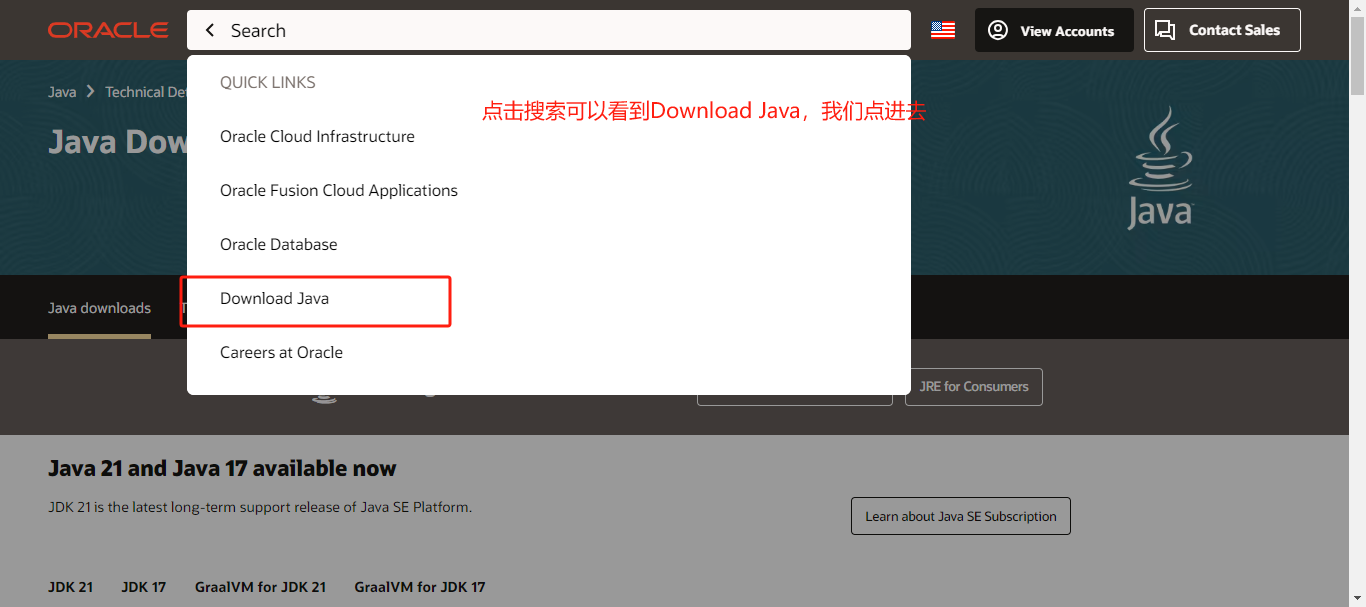Switch to the Java downloads tab
Viewport: 1366px width, 607px height.
click(x=99, y=308)
